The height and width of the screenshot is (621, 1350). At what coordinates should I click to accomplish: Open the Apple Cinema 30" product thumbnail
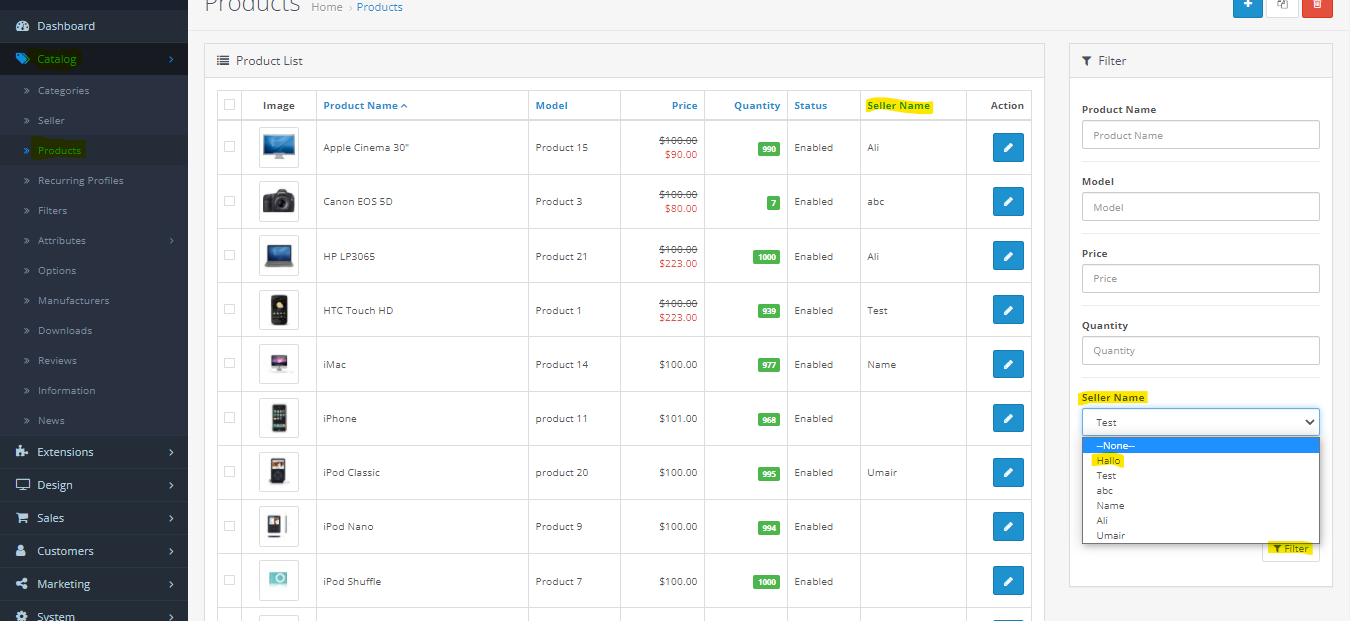[x=279, y=147]
